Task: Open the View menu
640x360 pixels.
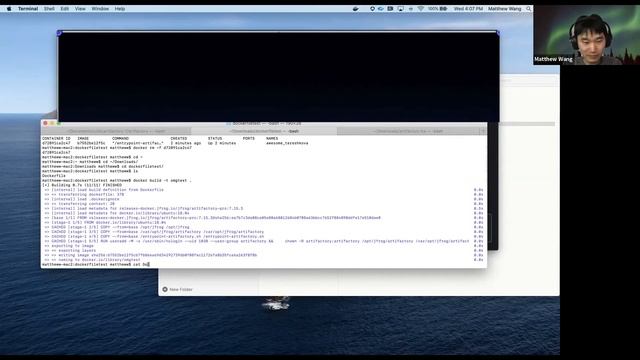Action: (x=80, y=9)
